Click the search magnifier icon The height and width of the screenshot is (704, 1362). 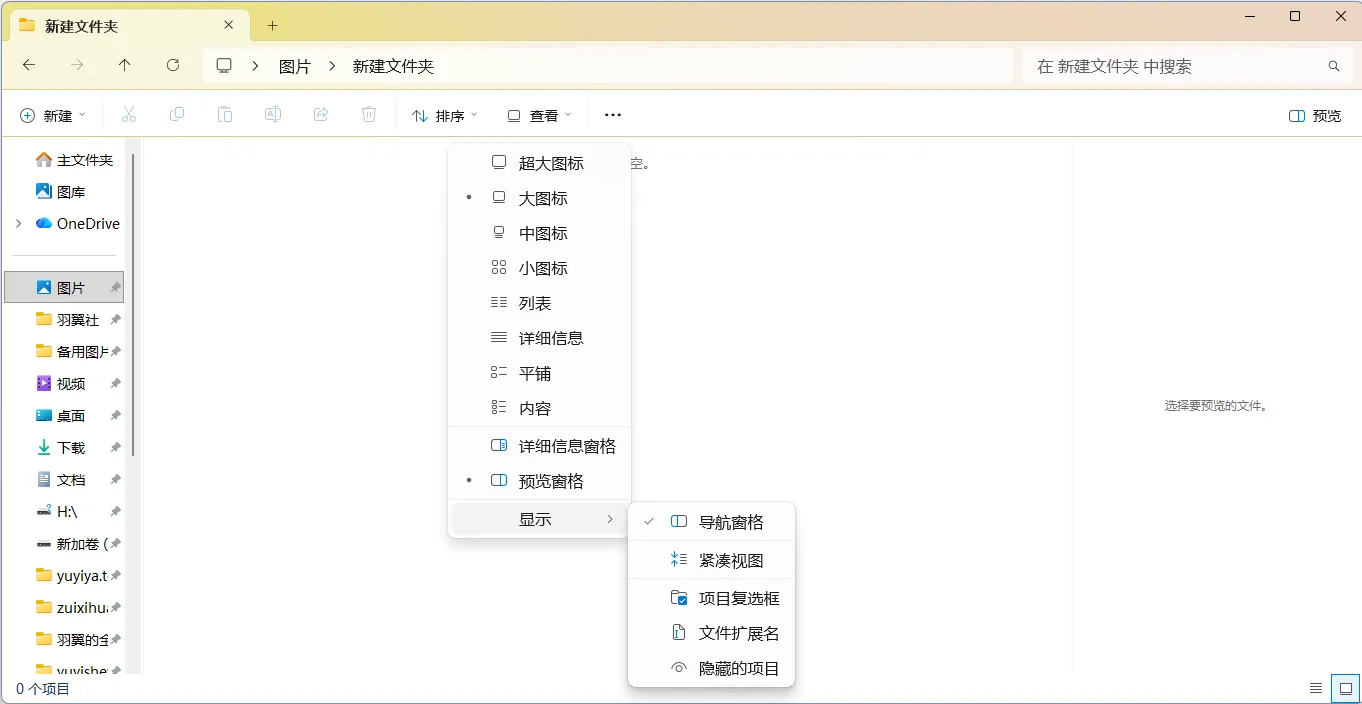click(x=1334, y=66)
